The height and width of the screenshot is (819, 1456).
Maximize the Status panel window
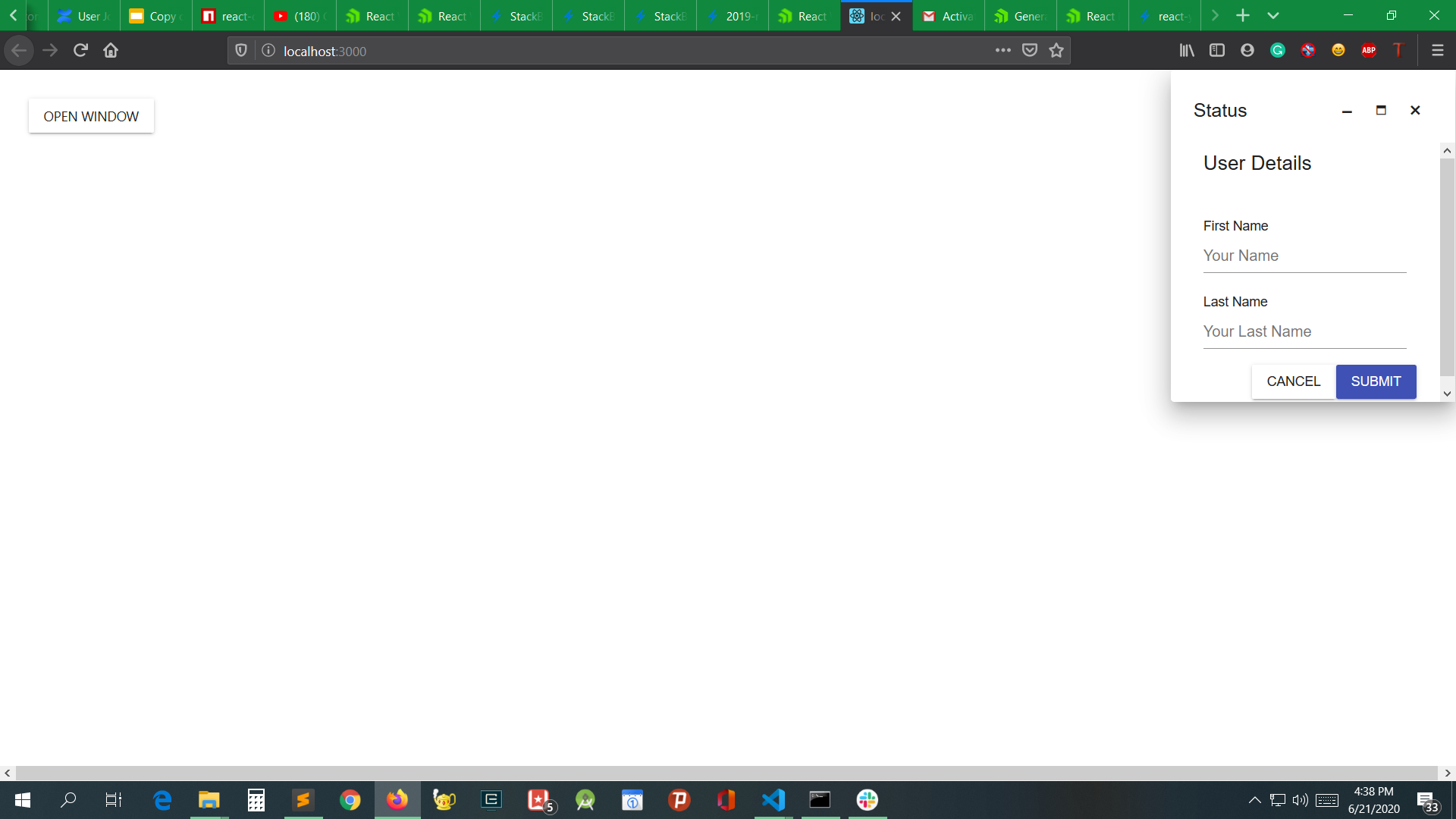point(1381,111)
